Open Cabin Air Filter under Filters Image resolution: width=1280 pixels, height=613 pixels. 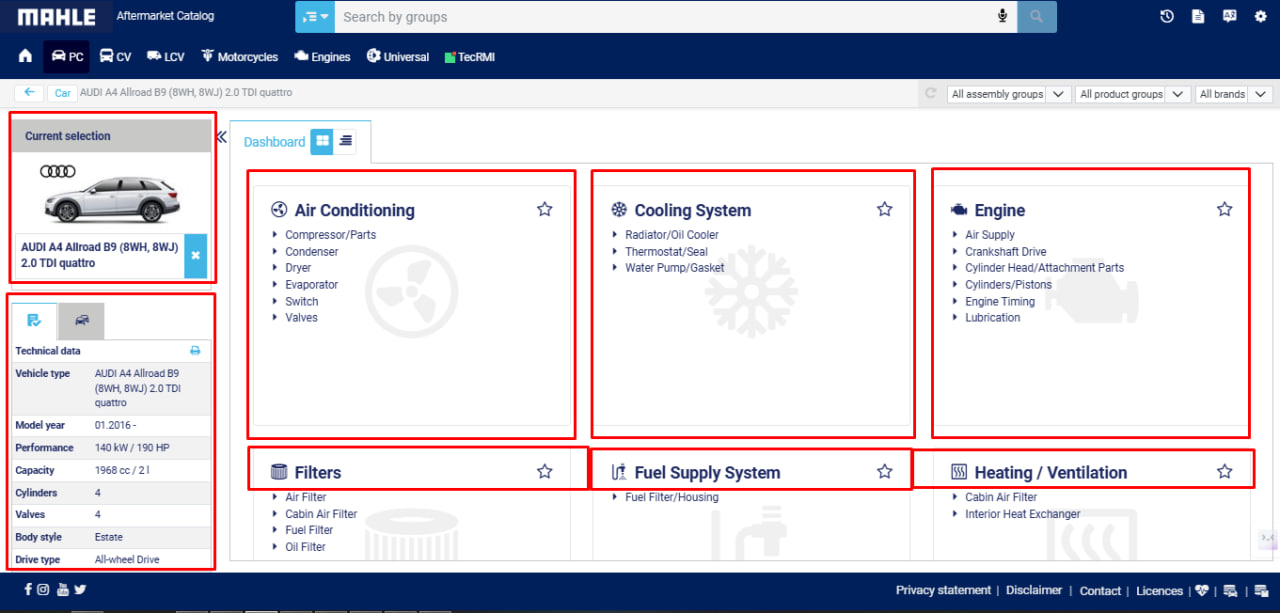[x=321, y=514]
